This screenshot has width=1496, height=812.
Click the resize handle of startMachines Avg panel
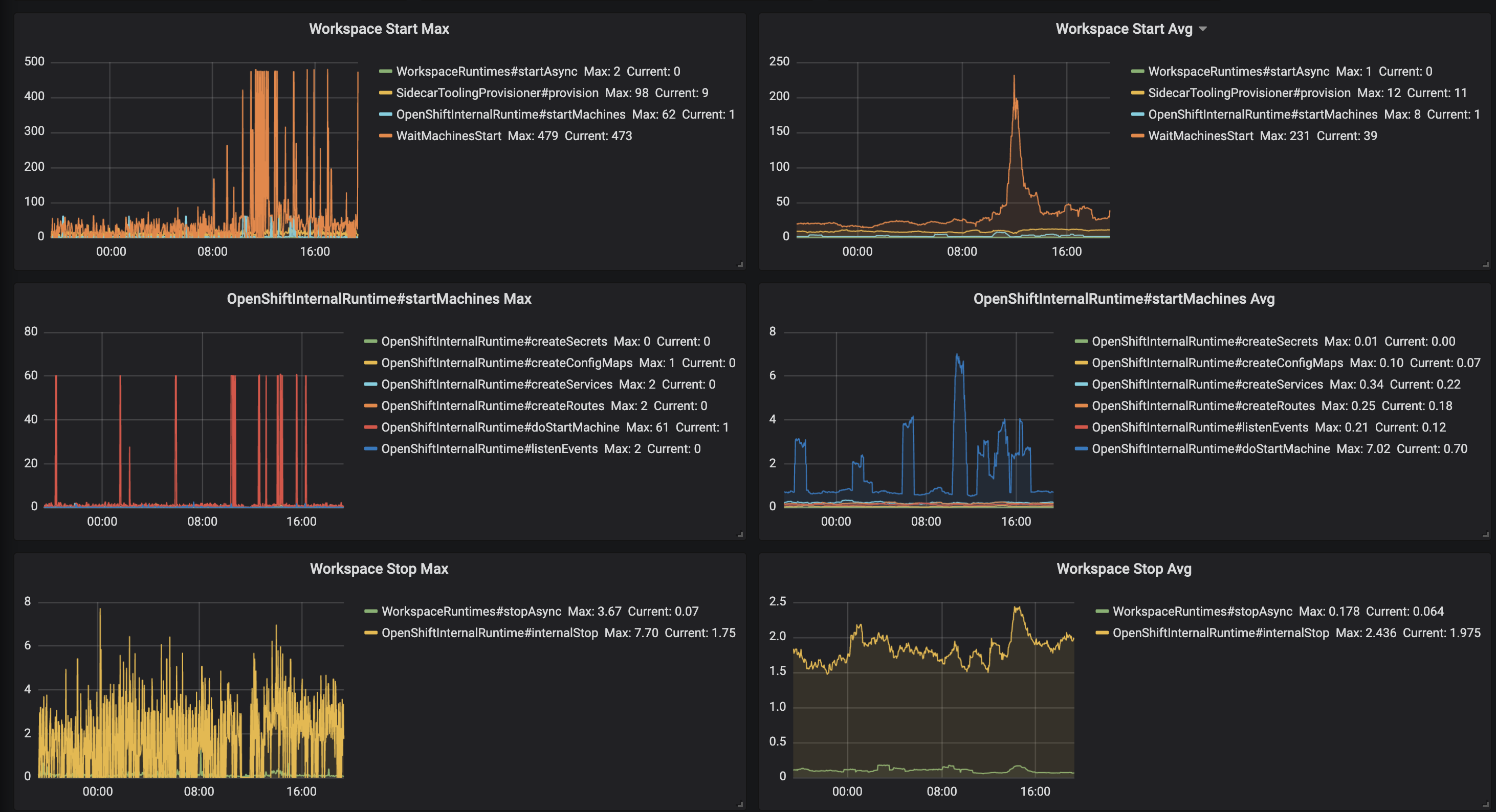point(1485,534)
